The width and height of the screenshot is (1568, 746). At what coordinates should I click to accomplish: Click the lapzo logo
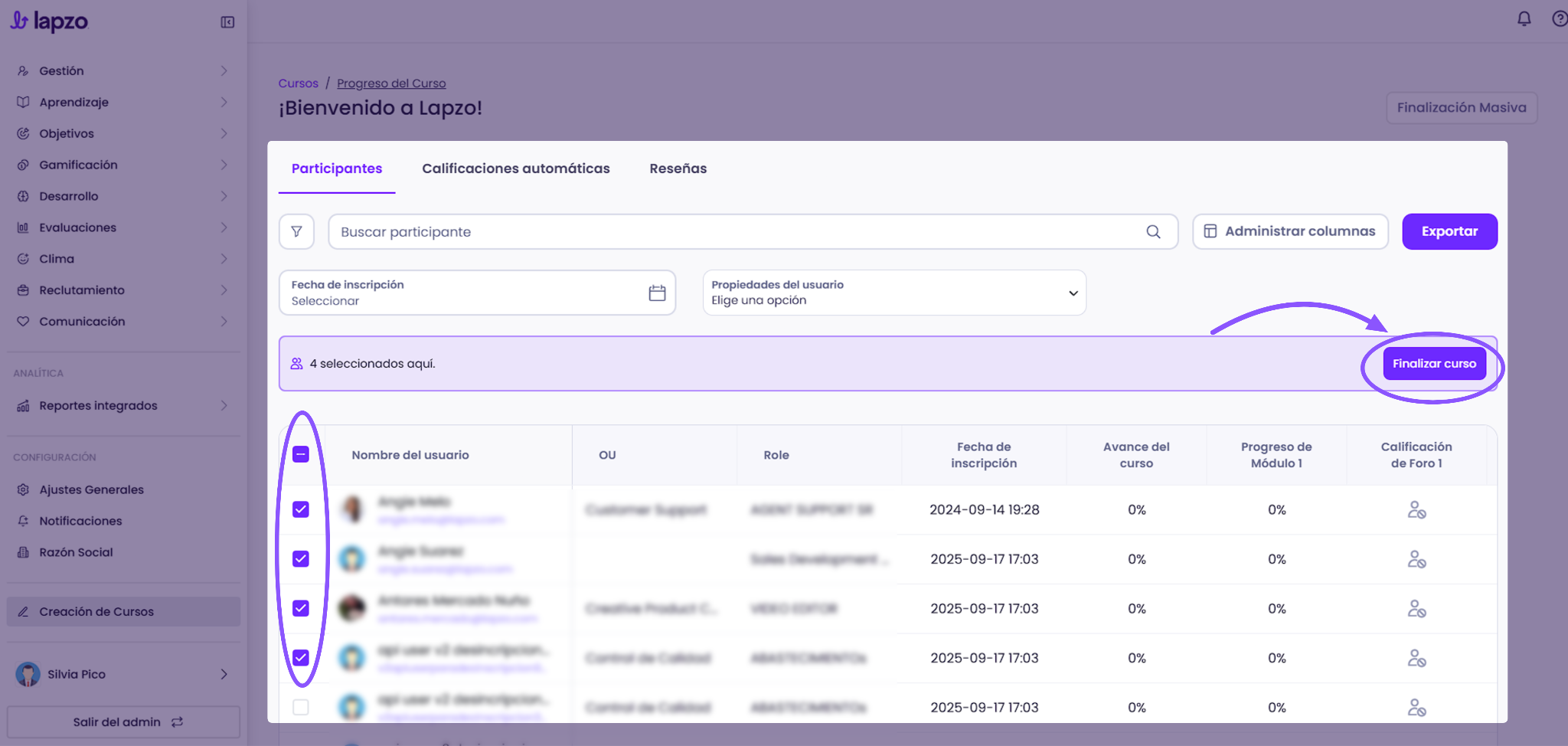pos(49,21)
